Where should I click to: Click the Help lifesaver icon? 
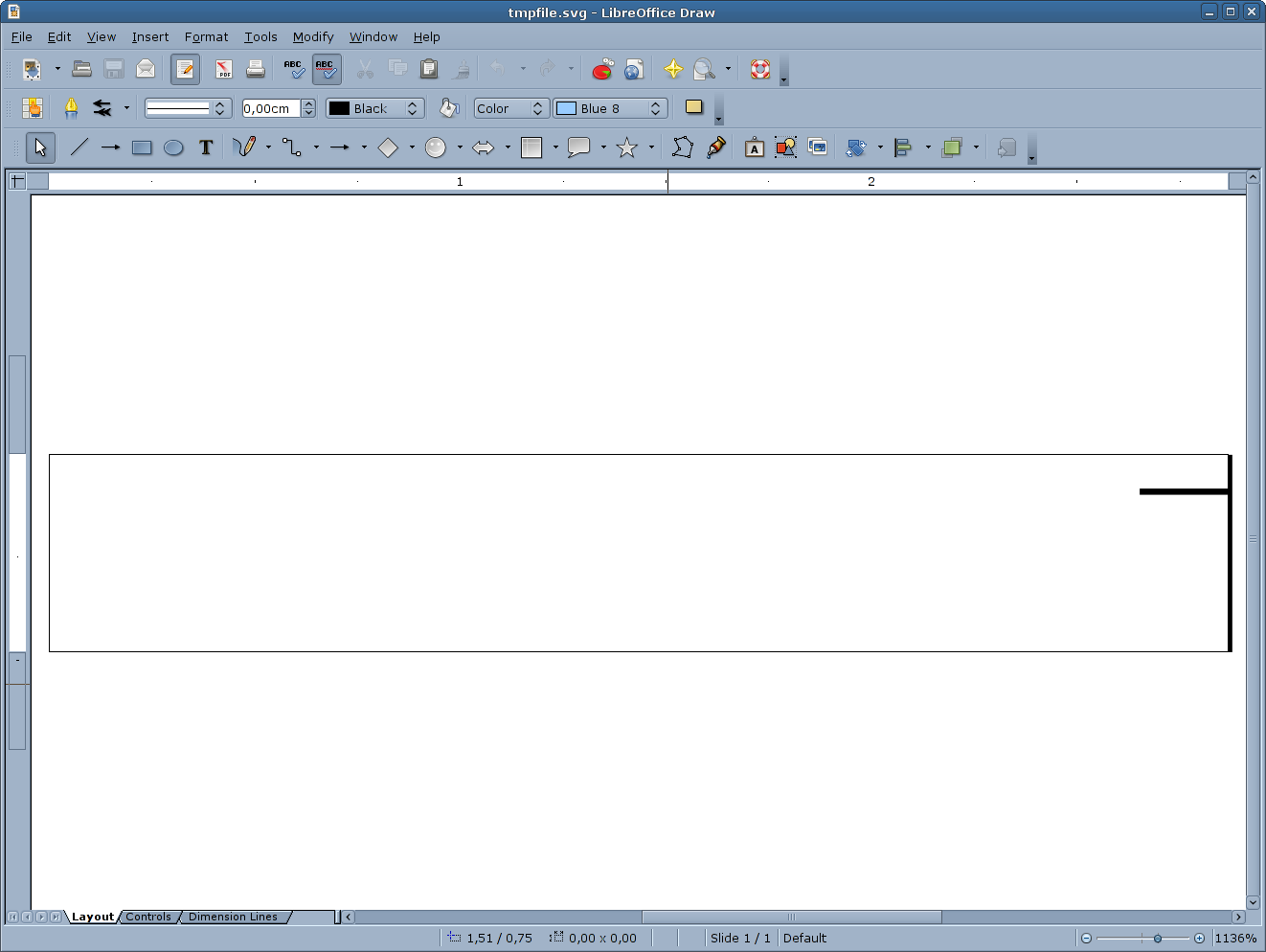pyautogui.click(x=760, y=69)
